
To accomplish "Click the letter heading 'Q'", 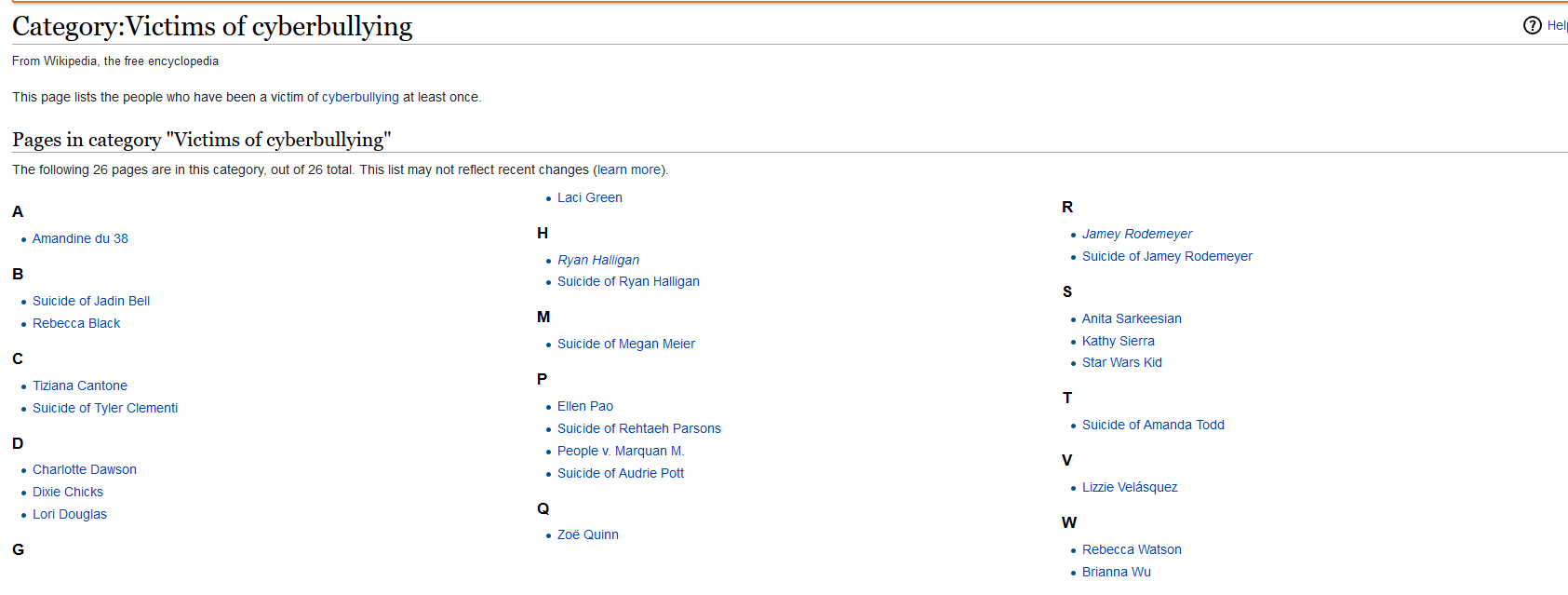I will (x=543, y=509).
